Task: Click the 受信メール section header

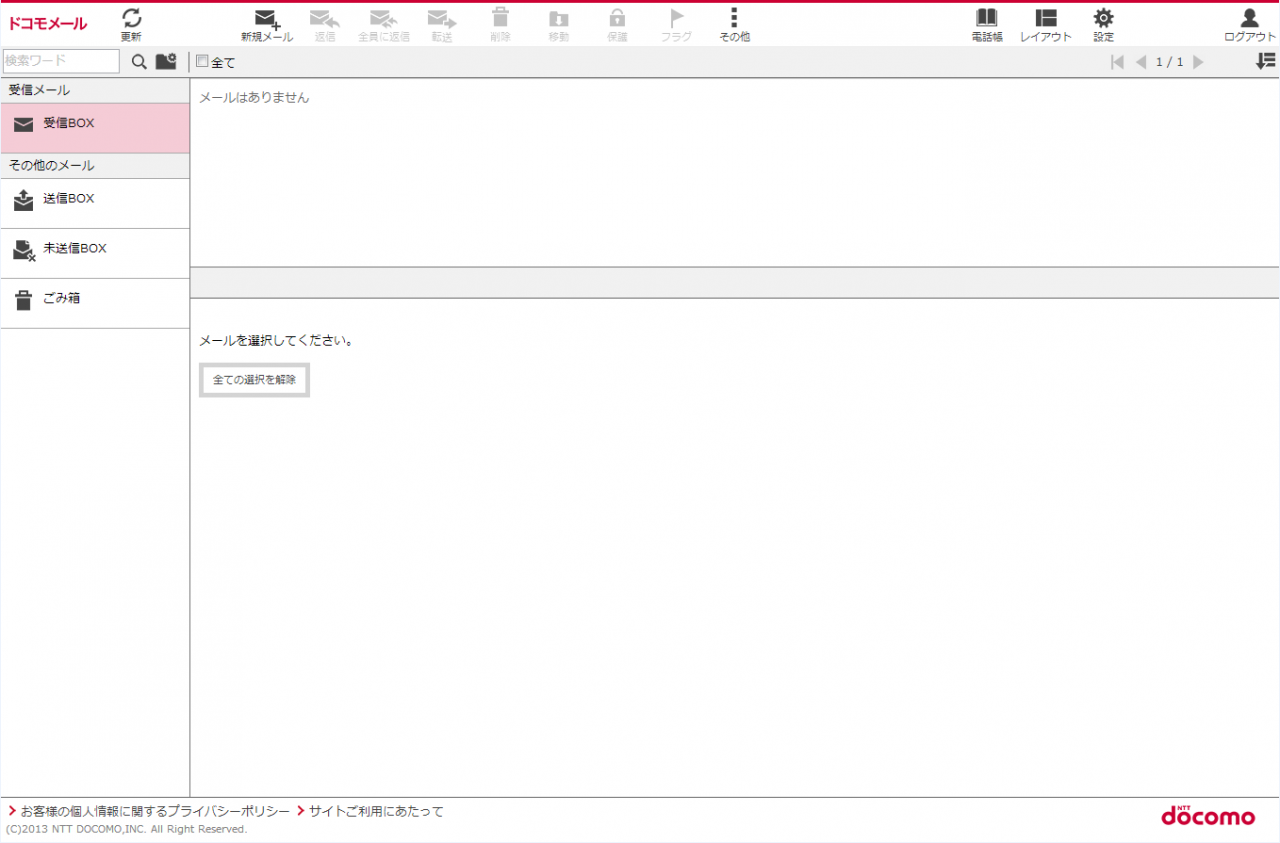Action: 95,90
